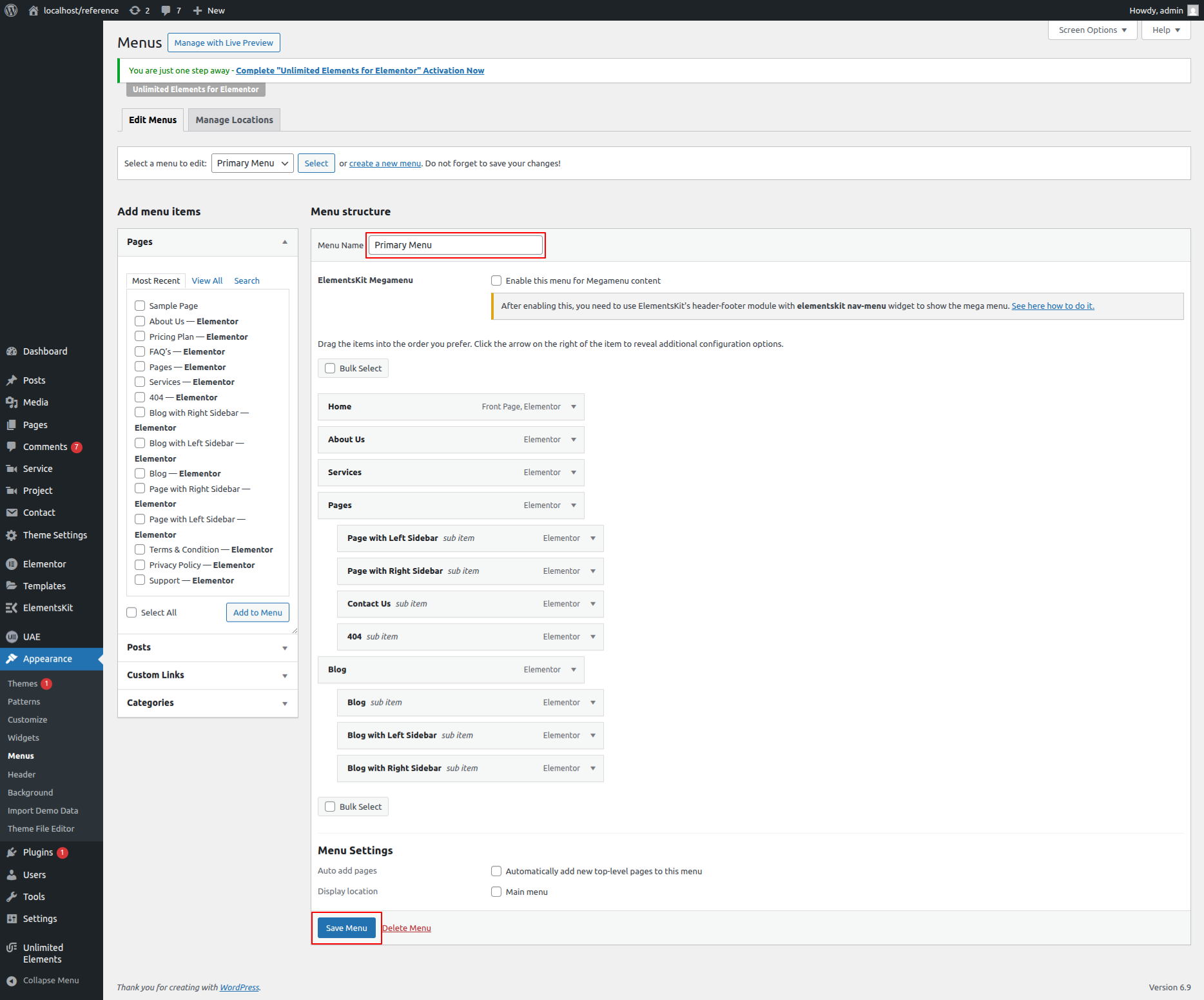Open Posts pin icon in sidebar
1204x1000 pixels.
click(12, 380)
